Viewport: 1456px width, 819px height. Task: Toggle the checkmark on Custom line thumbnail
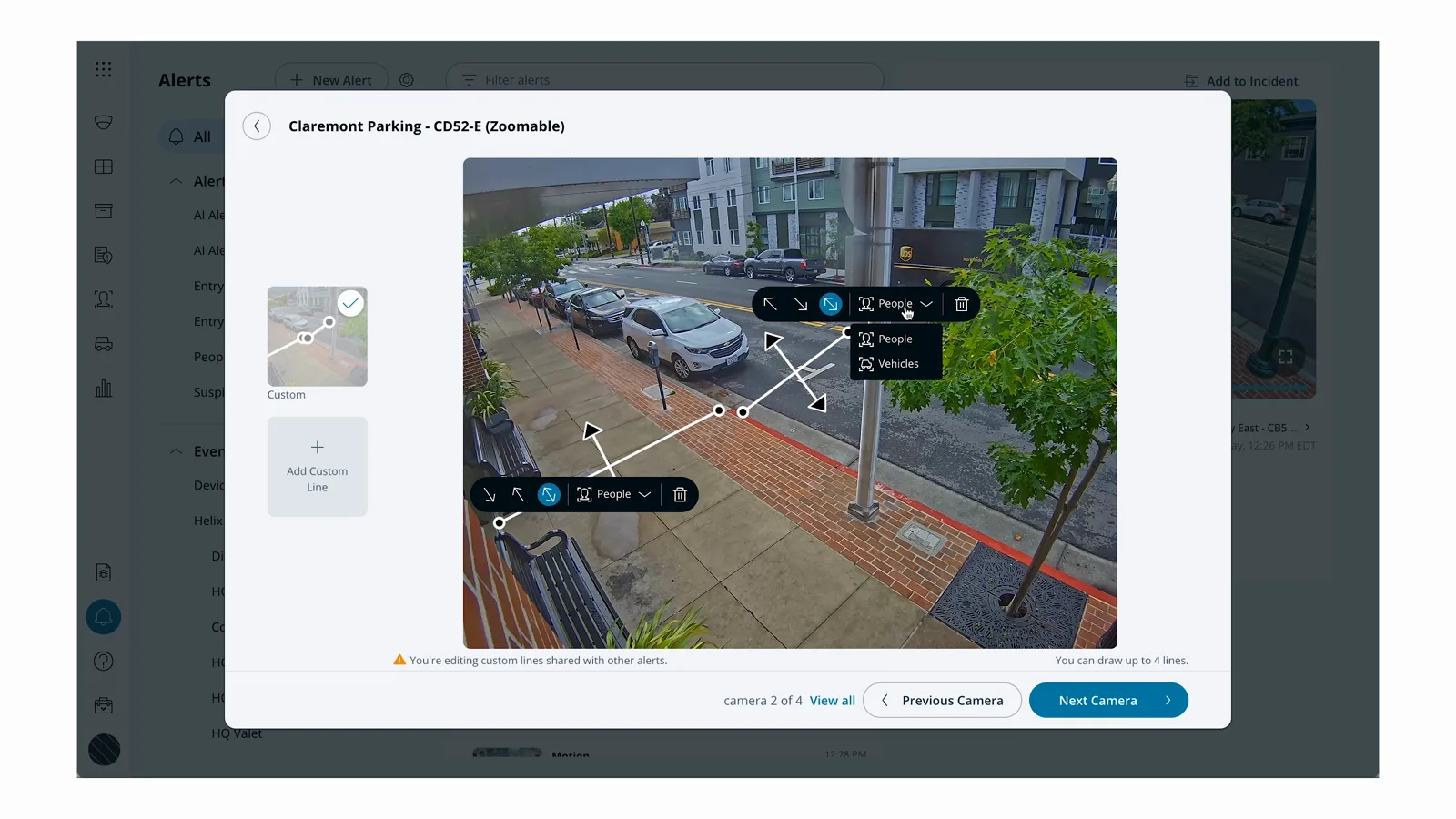click(x=350, y=303)
